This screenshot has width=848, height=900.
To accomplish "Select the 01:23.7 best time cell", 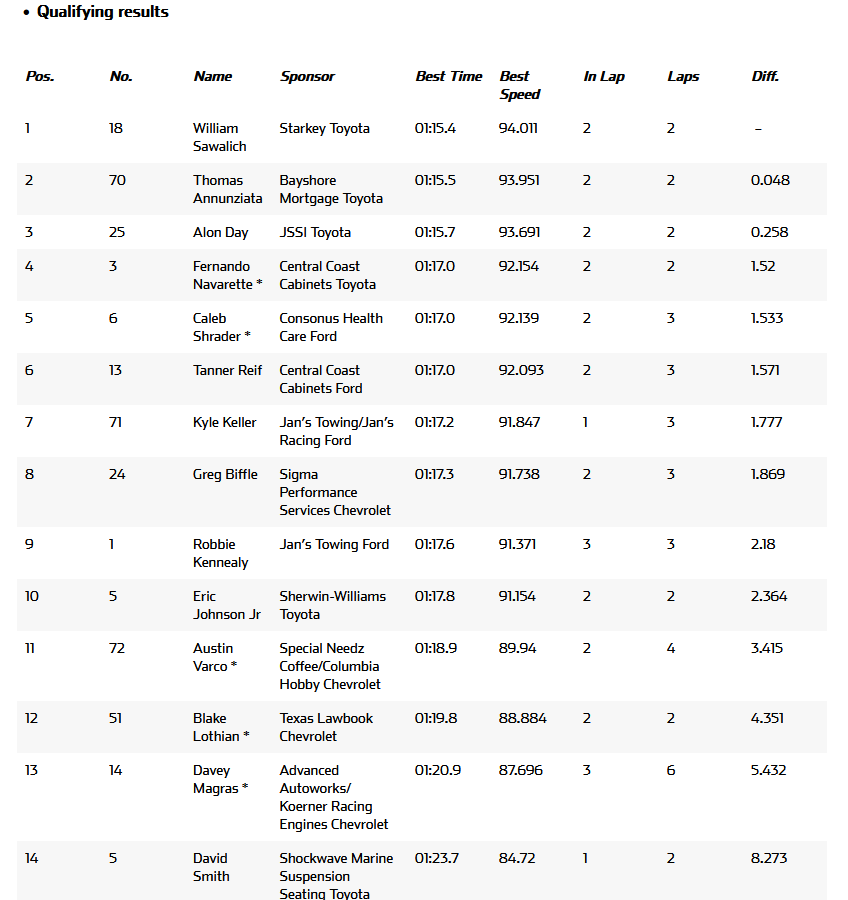I will (435, 858).
